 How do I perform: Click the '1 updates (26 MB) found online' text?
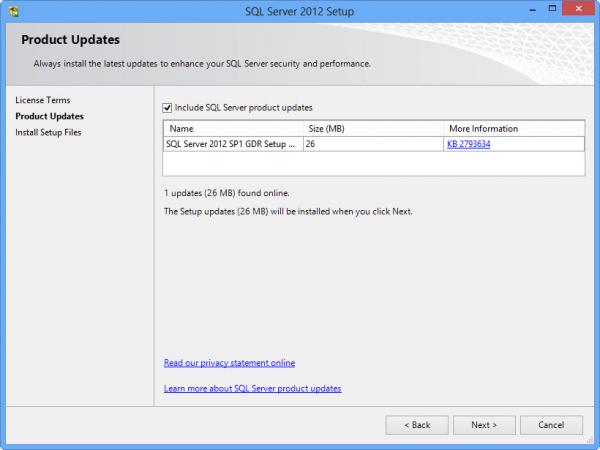coord(227,193)
